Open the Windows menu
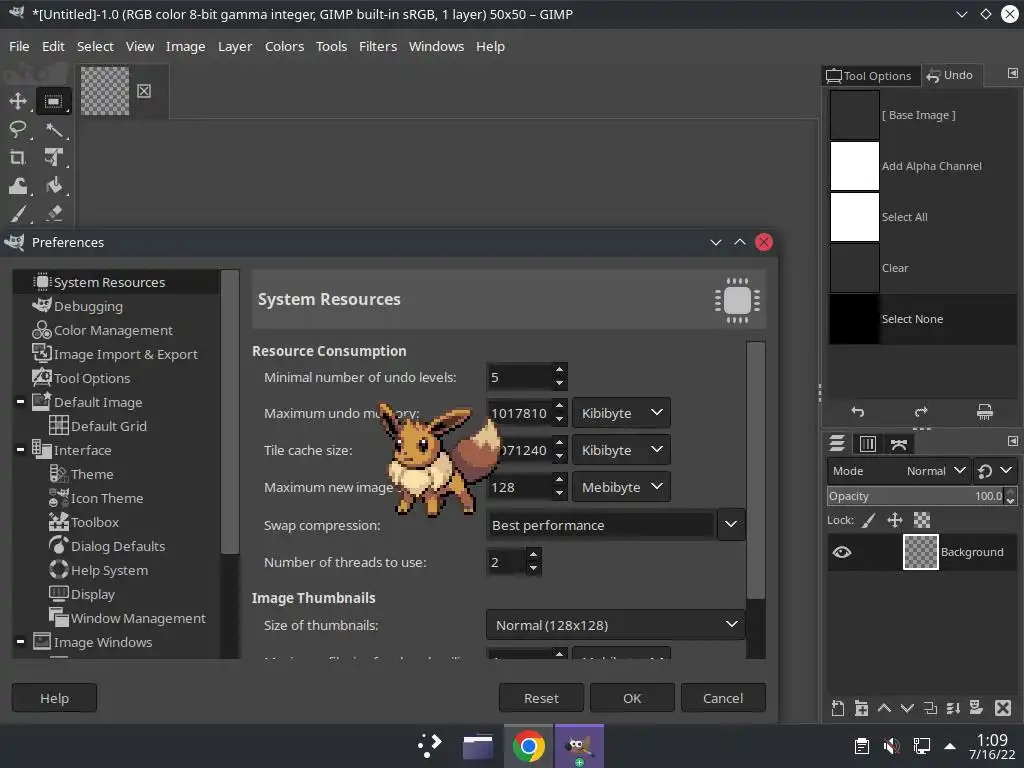 click(x=436, y=46)
